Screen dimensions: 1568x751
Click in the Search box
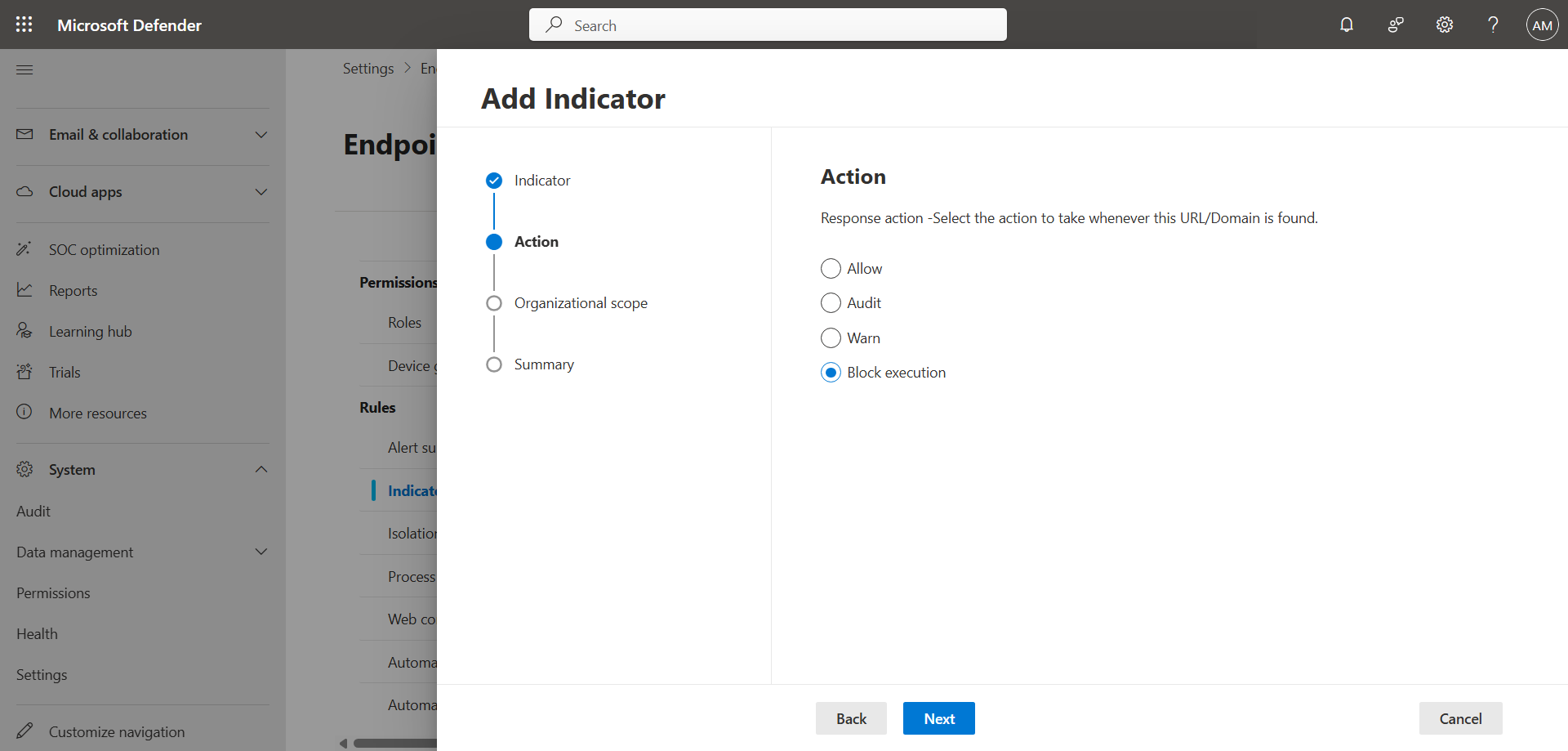pos(768,25)
